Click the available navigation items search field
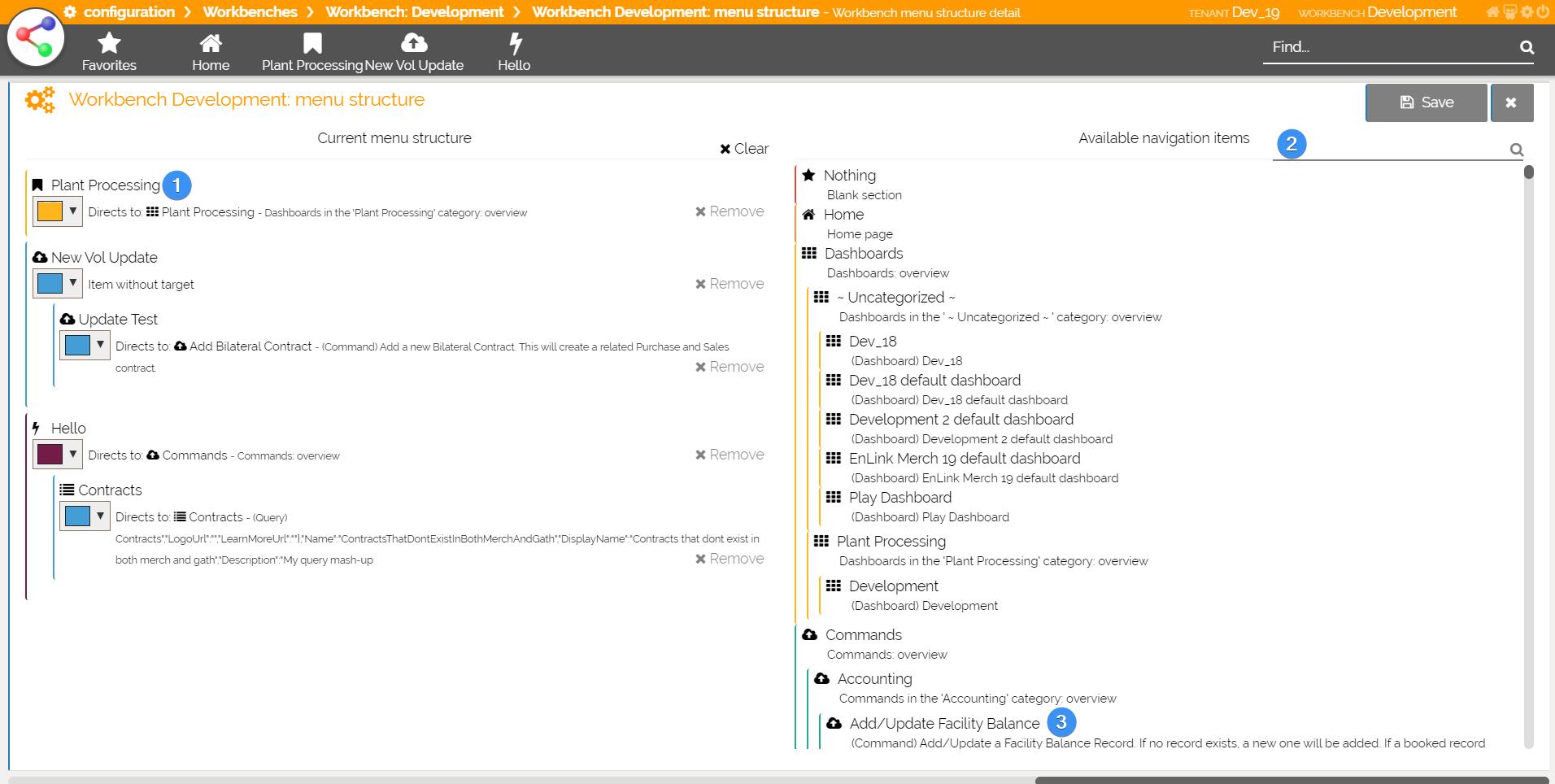1555x784 pixels. point(1389,149)
